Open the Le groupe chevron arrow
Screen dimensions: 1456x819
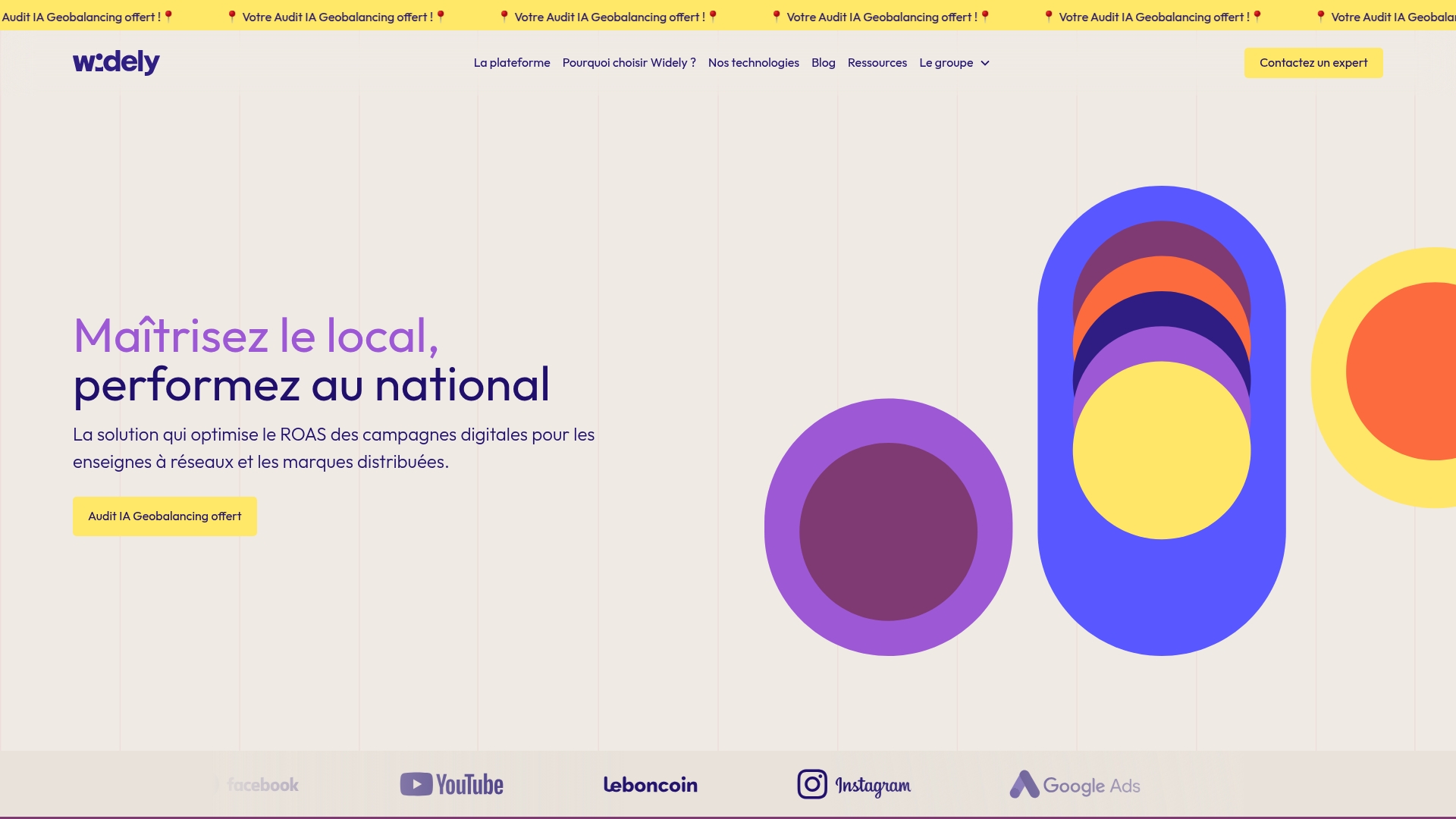tap(984, 64)
